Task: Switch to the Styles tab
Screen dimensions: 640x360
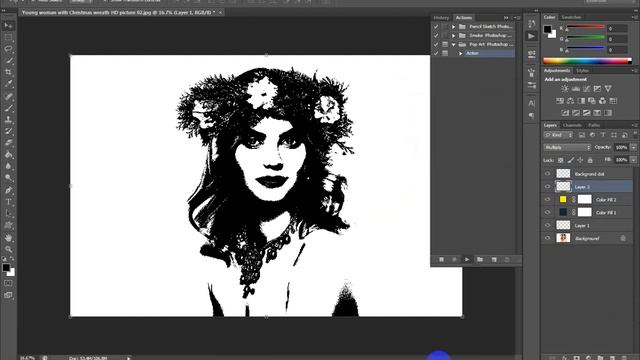Action: point(582,71)
